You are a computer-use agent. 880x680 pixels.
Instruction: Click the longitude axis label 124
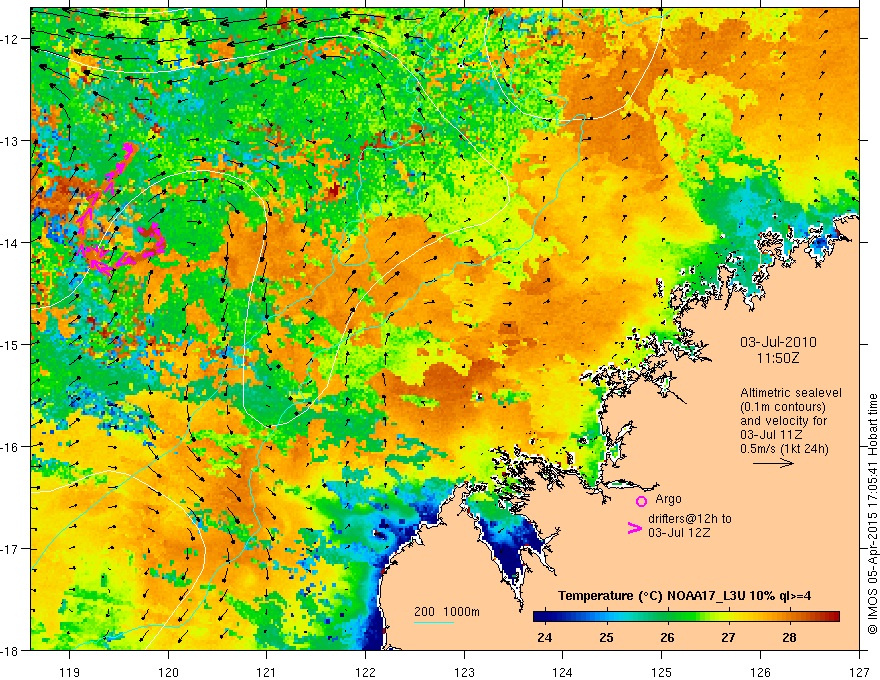click(x=563, y=672)
